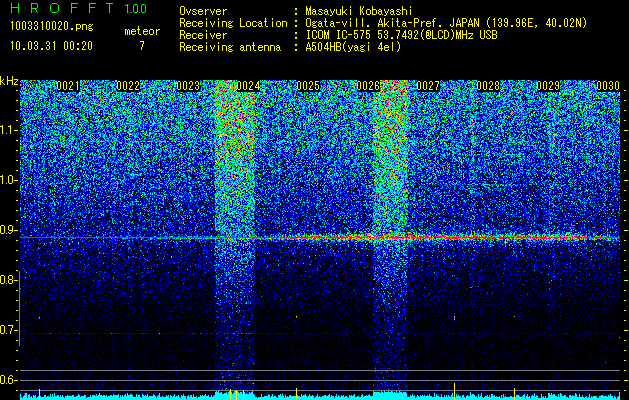Screen dimensions: 629x400
Task: Click the meteor echo burst between 0026 and 0027
Action: pos(390,235)
